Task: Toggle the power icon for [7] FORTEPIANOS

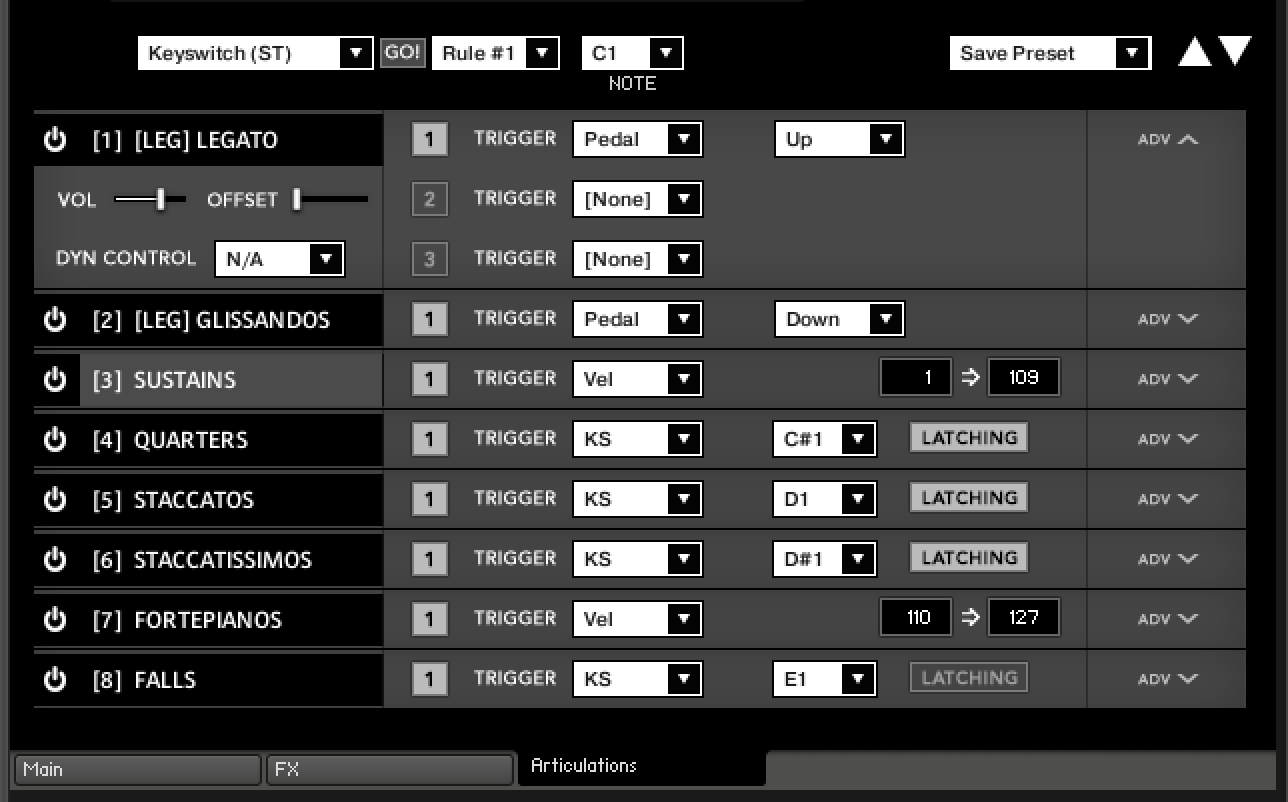Action: click(54, 619)
